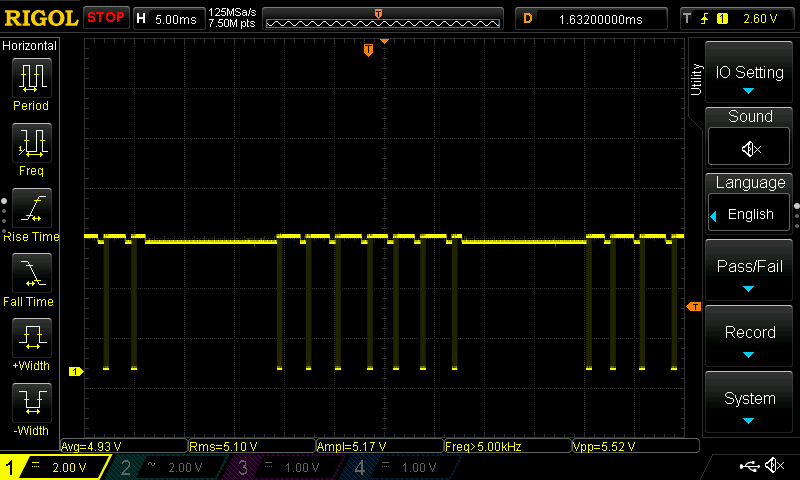Click the USB status icon

[749, 466]
